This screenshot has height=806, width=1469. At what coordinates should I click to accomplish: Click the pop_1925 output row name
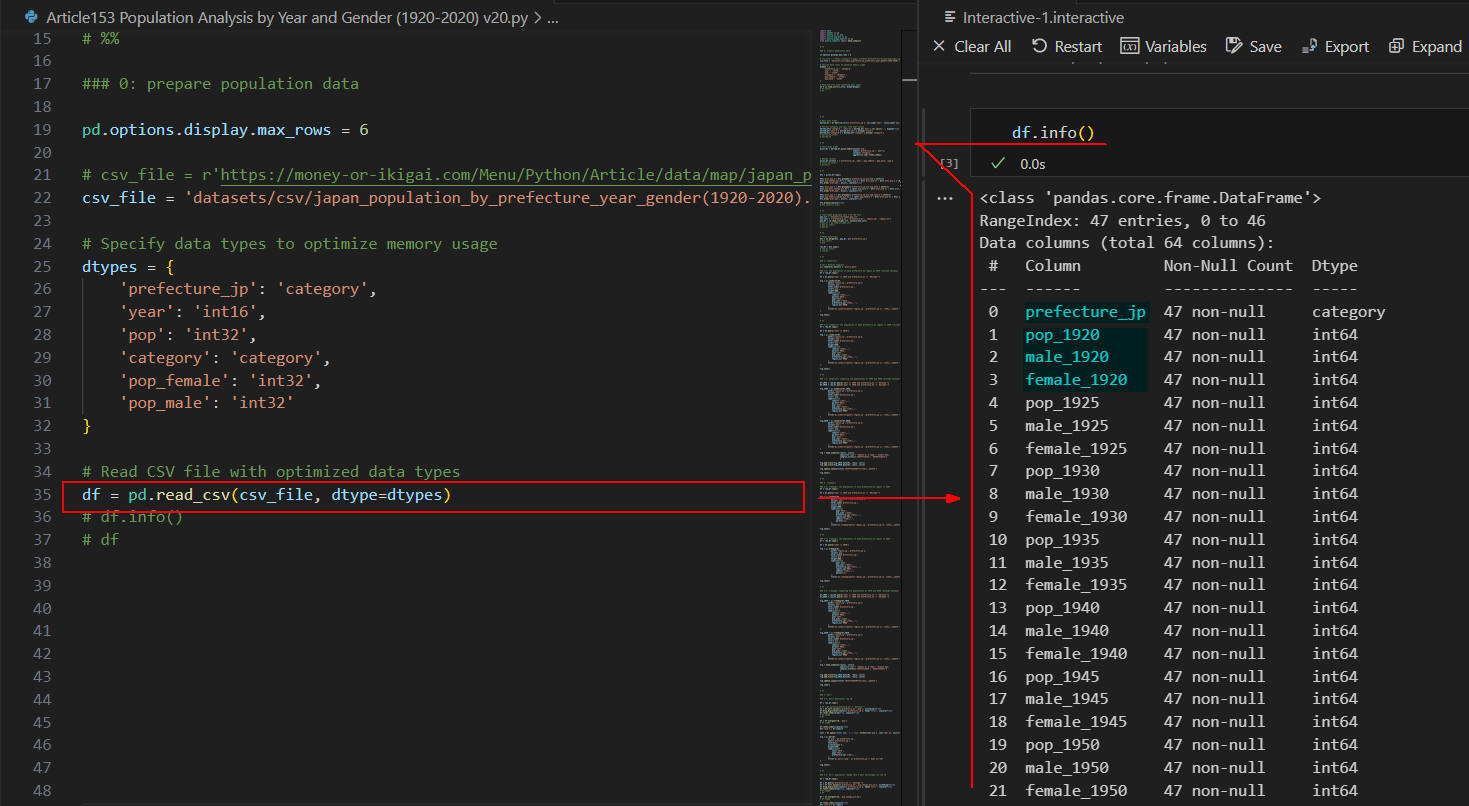tap(1062, 403)
